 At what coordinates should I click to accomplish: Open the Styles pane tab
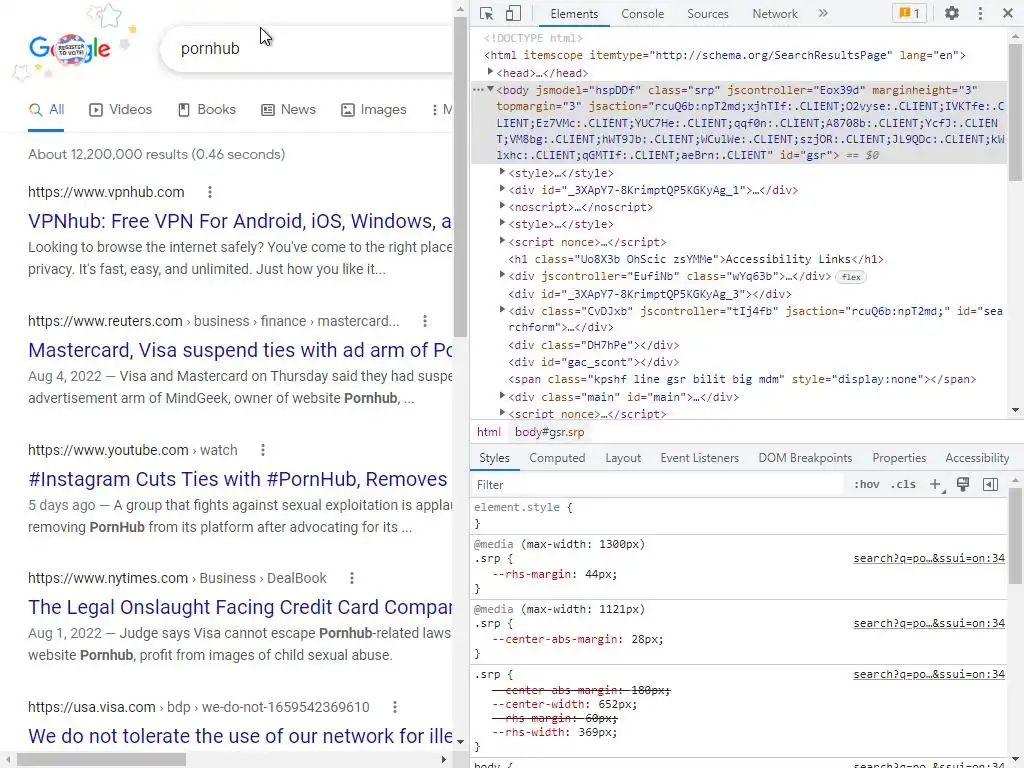[x=494, y=458]
